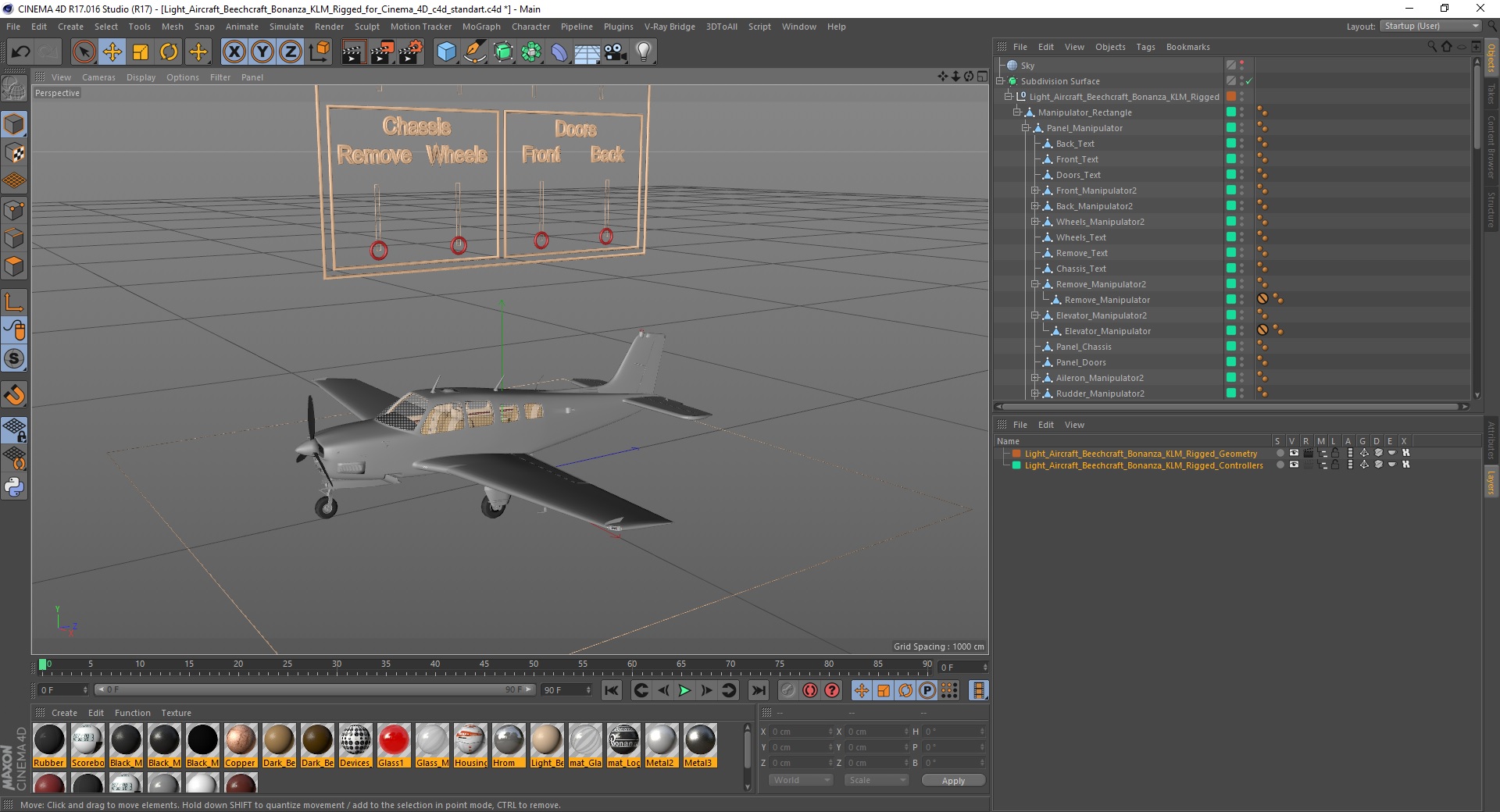Activate the Scale tool icon
Image resolution: width=1500 pixels, height=812 pixels.
coord(141,52)
